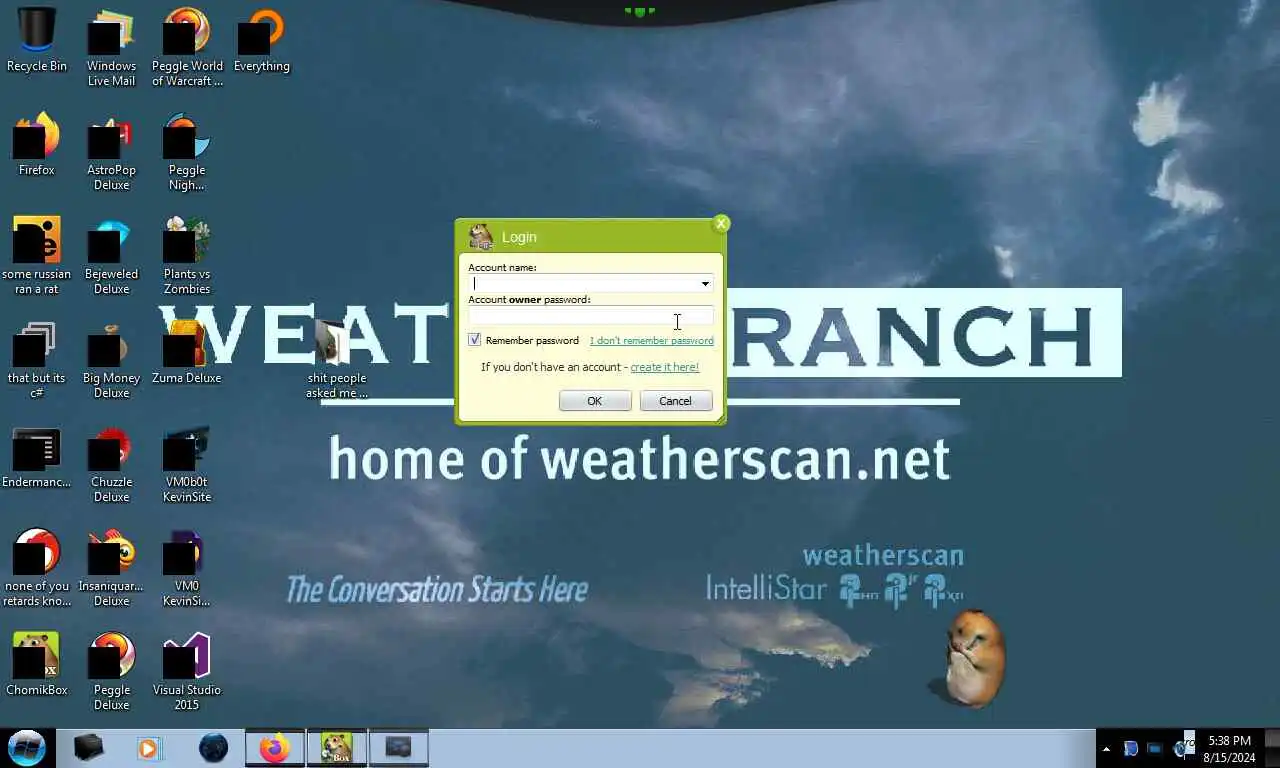Toggle the Remember password checkbox
The height and width of the screenshot is (768, 1280).
475,340
